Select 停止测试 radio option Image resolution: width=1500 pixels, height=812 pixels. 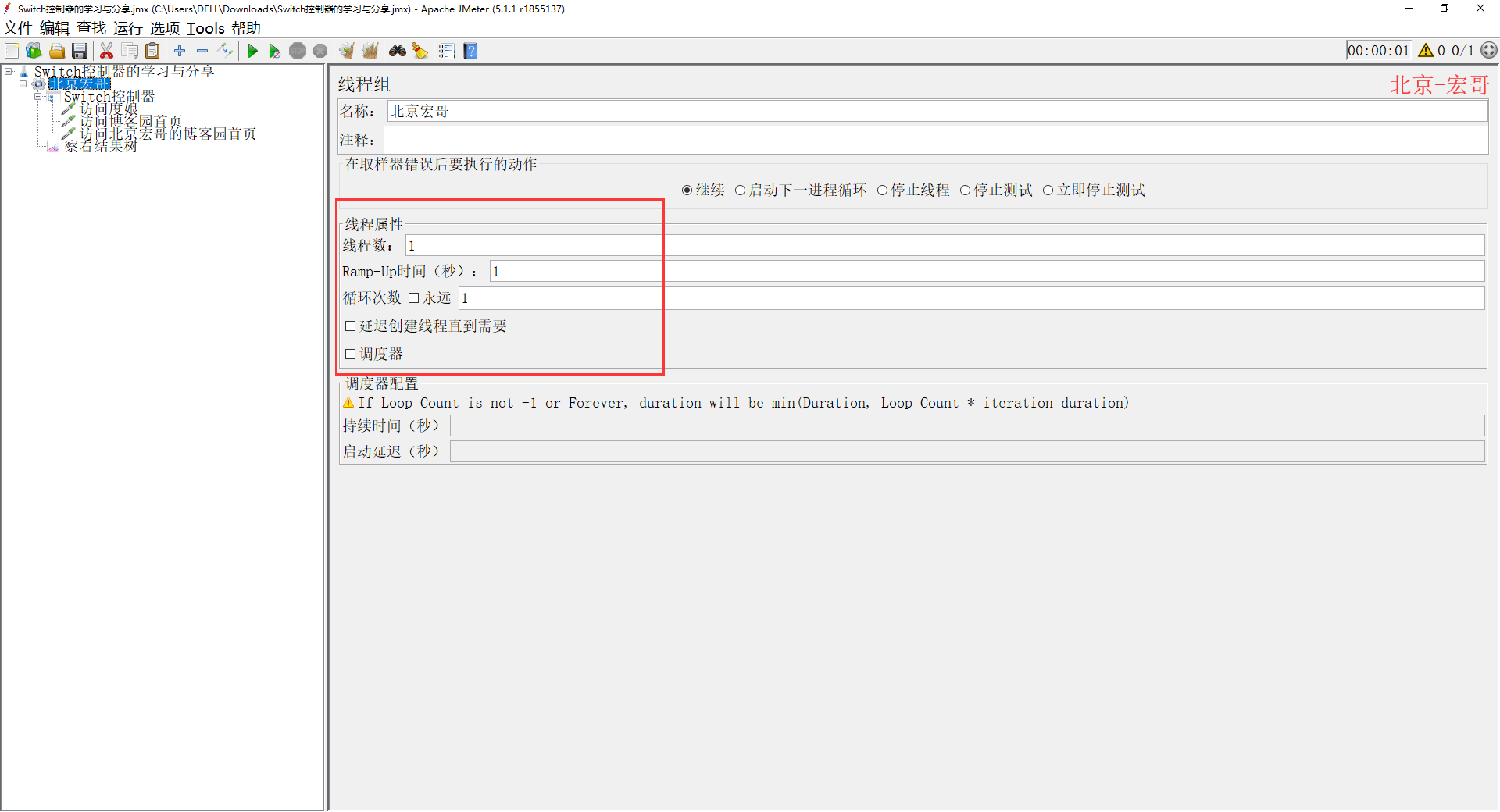pyautogui.click(x=965, y=191)
